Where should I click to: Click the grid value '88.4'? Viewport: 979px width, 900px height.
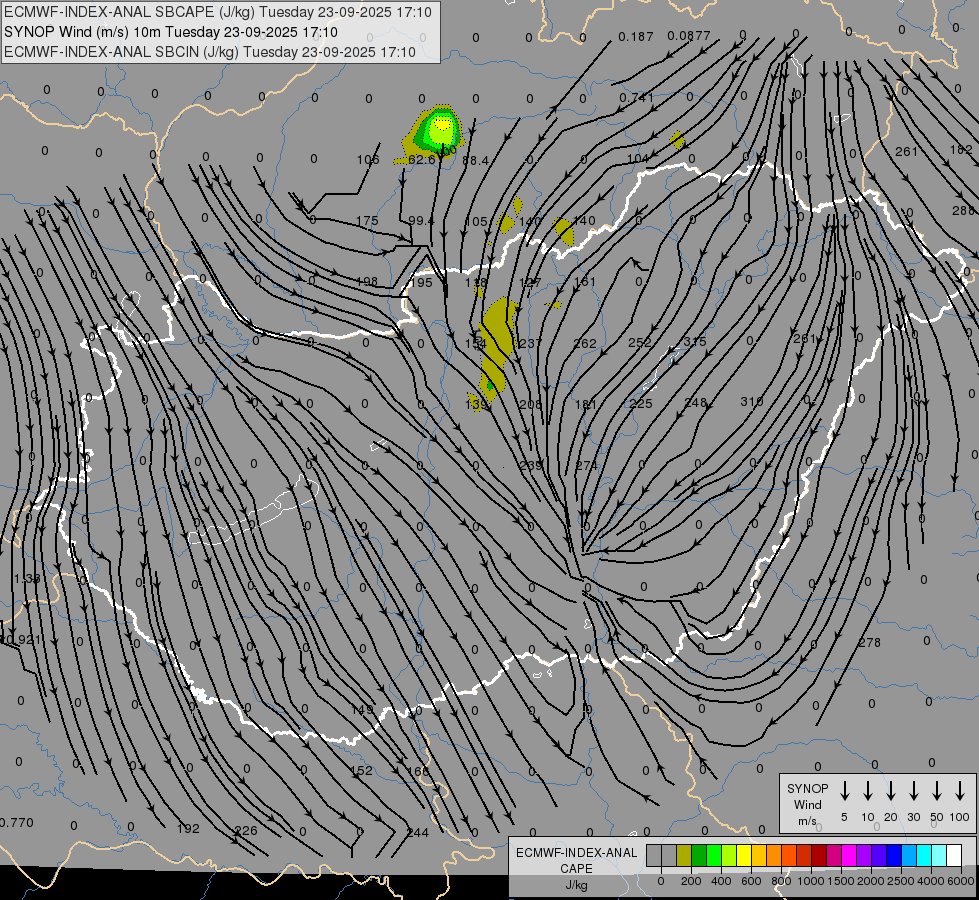pos(475,161)
